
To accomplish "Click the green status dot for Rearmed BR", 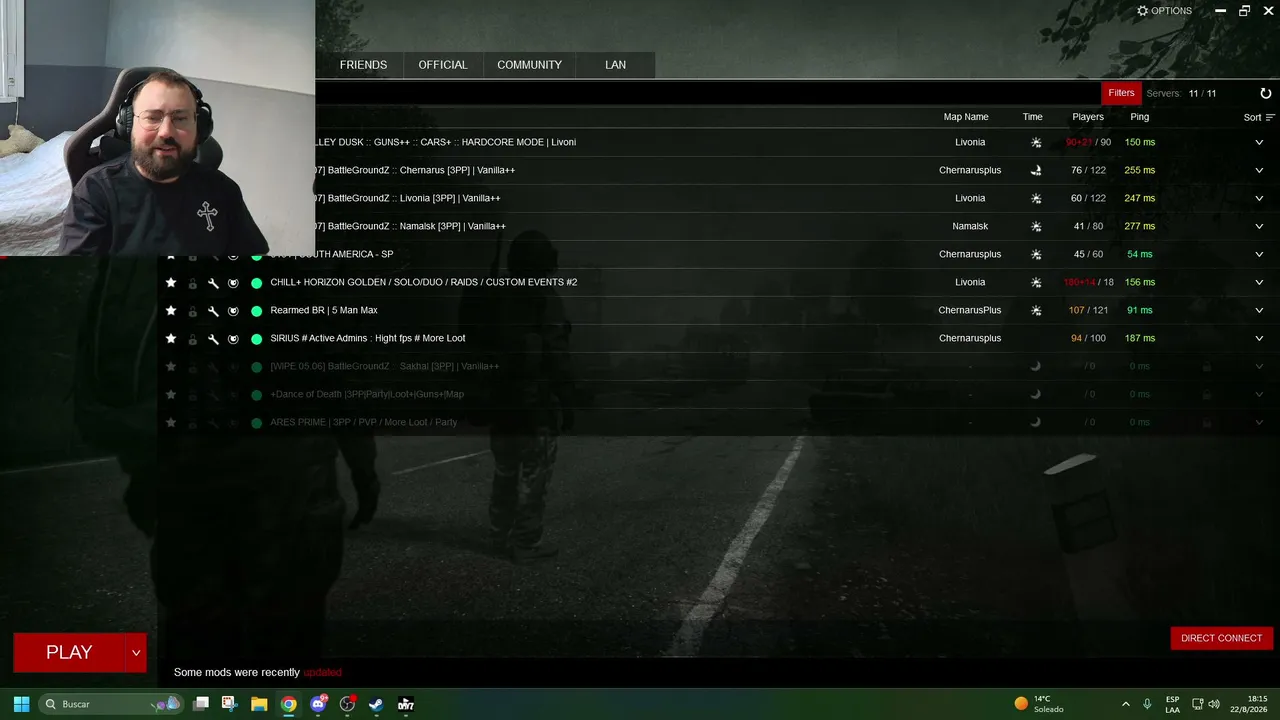I will pyautogui.click(x=256, y=311).
